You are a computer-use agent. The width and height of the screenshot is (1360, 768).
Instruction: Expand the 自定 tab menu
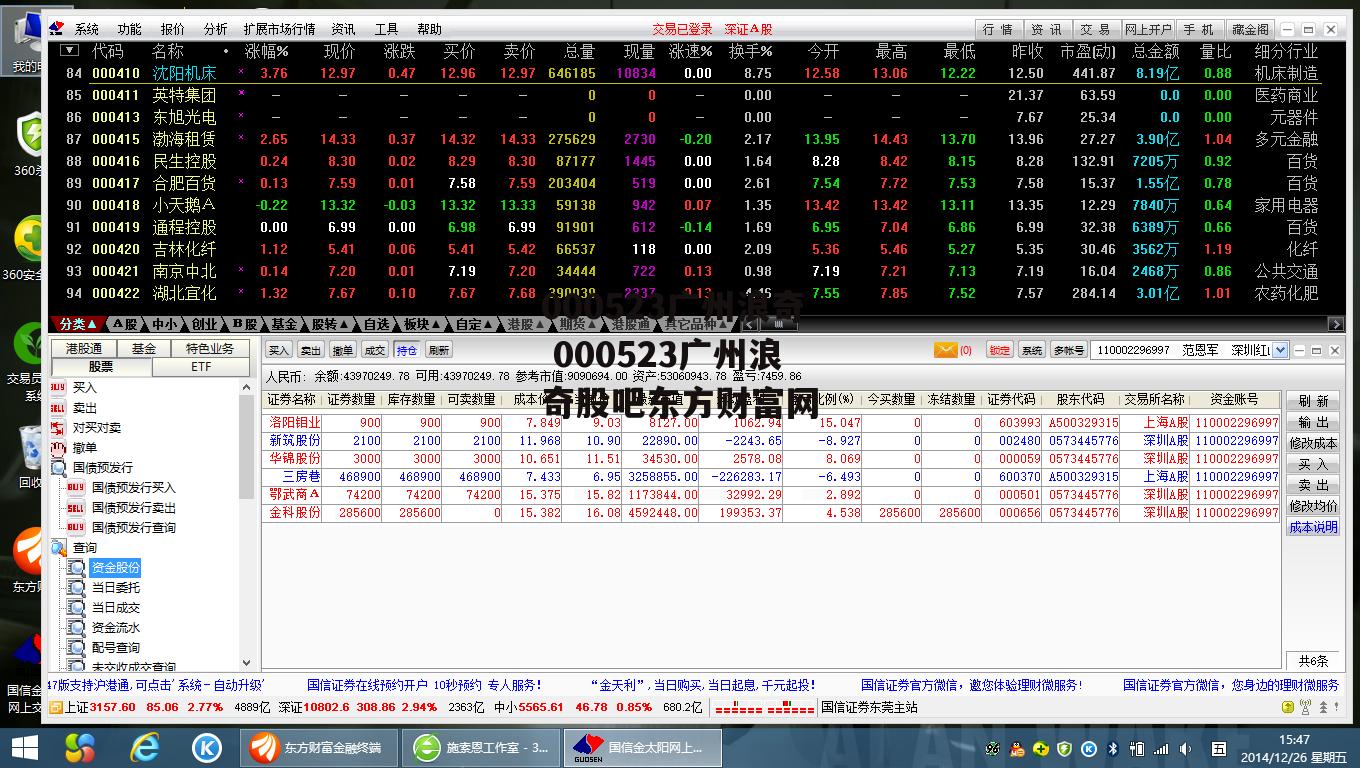click(x=474, y=324)
